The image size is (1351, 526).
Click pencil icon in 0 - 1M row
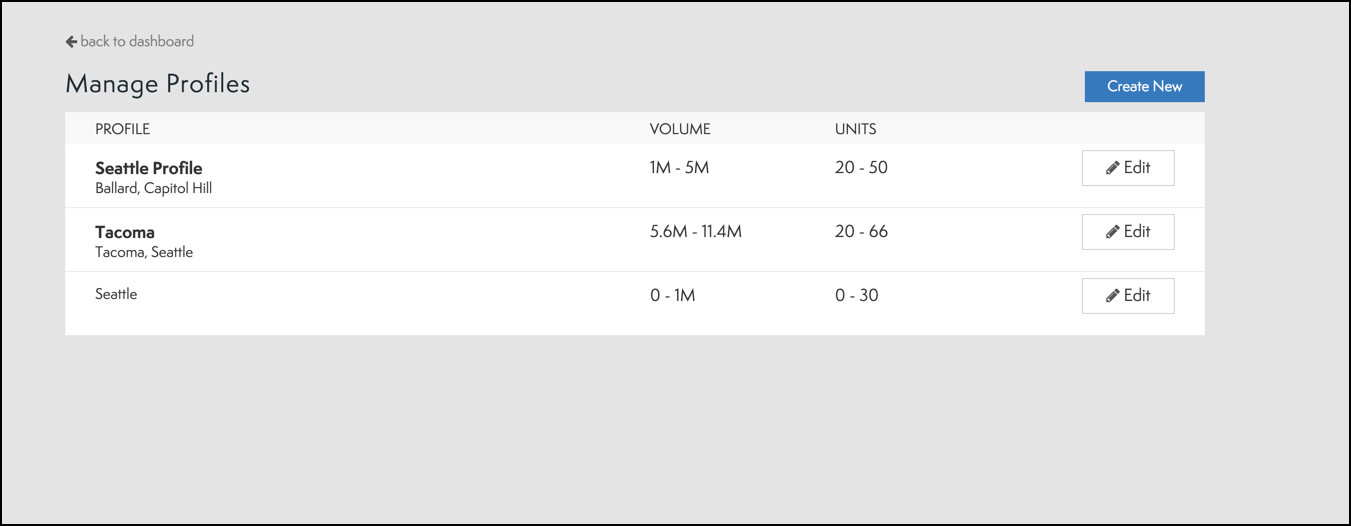1112,296
